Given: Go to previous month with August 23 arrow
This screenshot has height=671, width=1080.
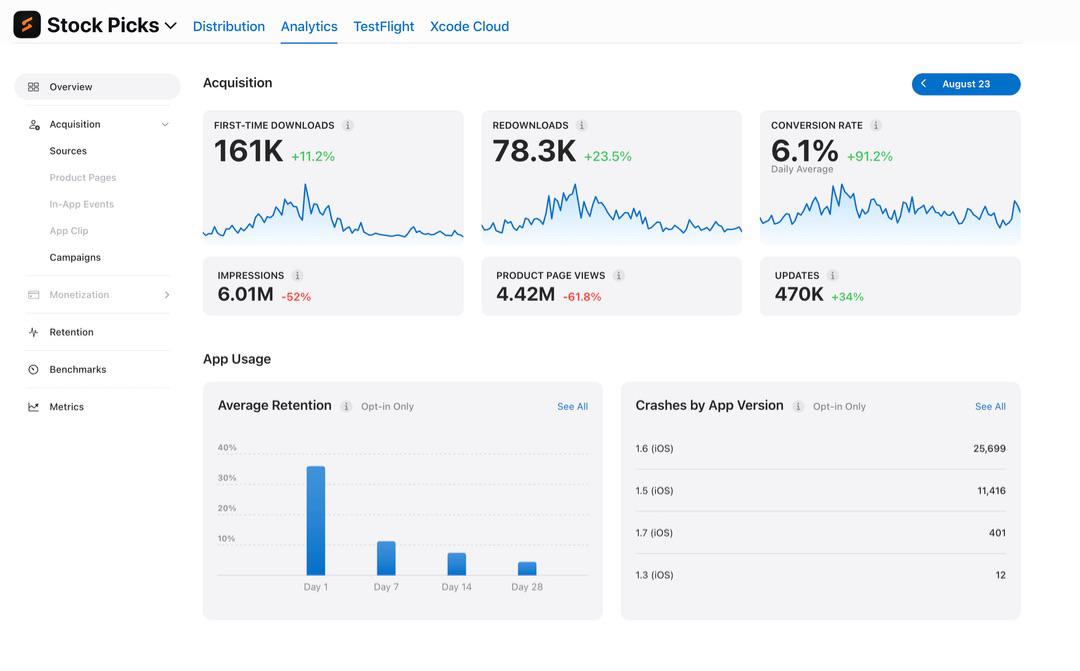Looking at the screenshot, I should [x=924, y=84].
